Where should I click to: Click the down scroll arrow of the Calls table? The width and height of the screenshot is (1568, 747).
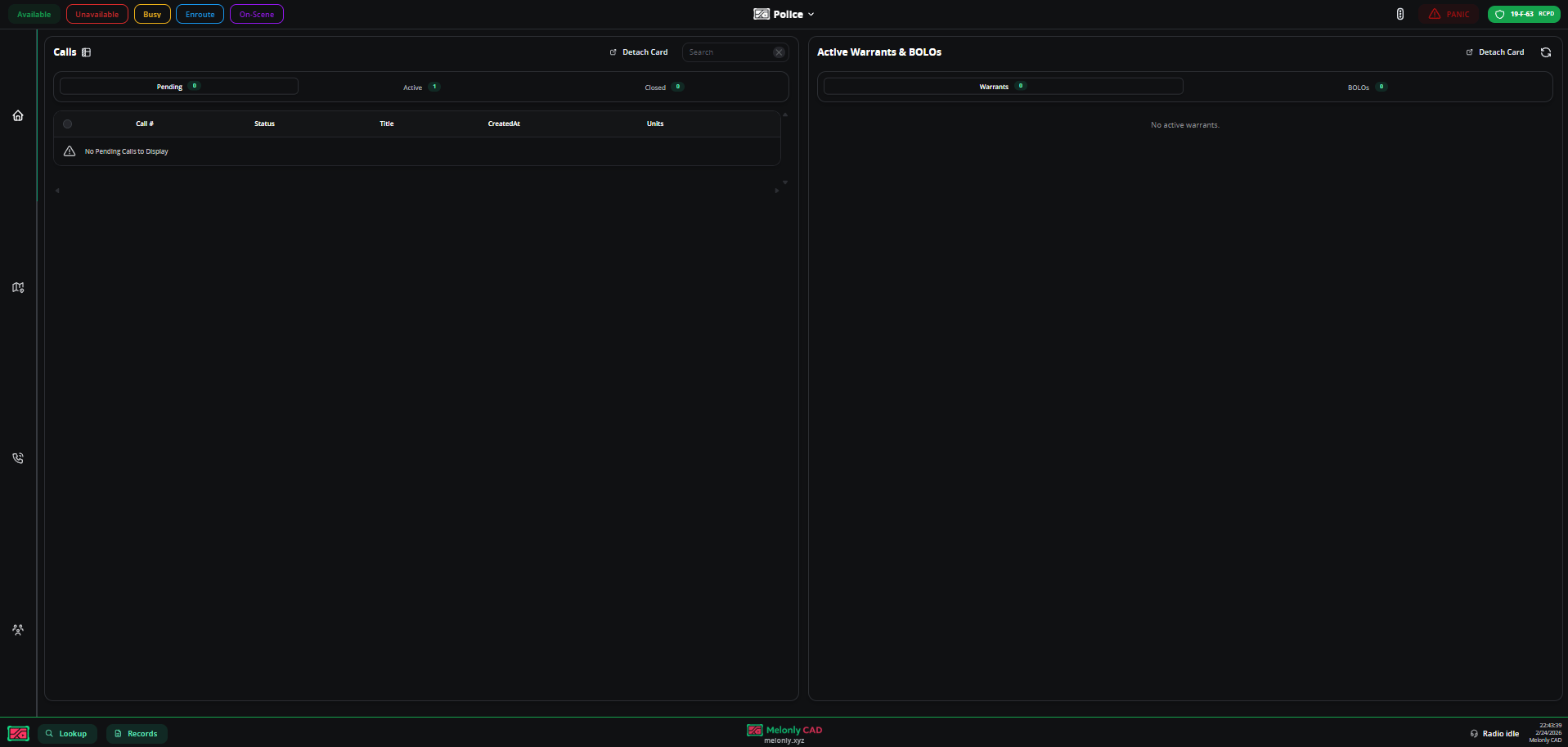(785, 182)
